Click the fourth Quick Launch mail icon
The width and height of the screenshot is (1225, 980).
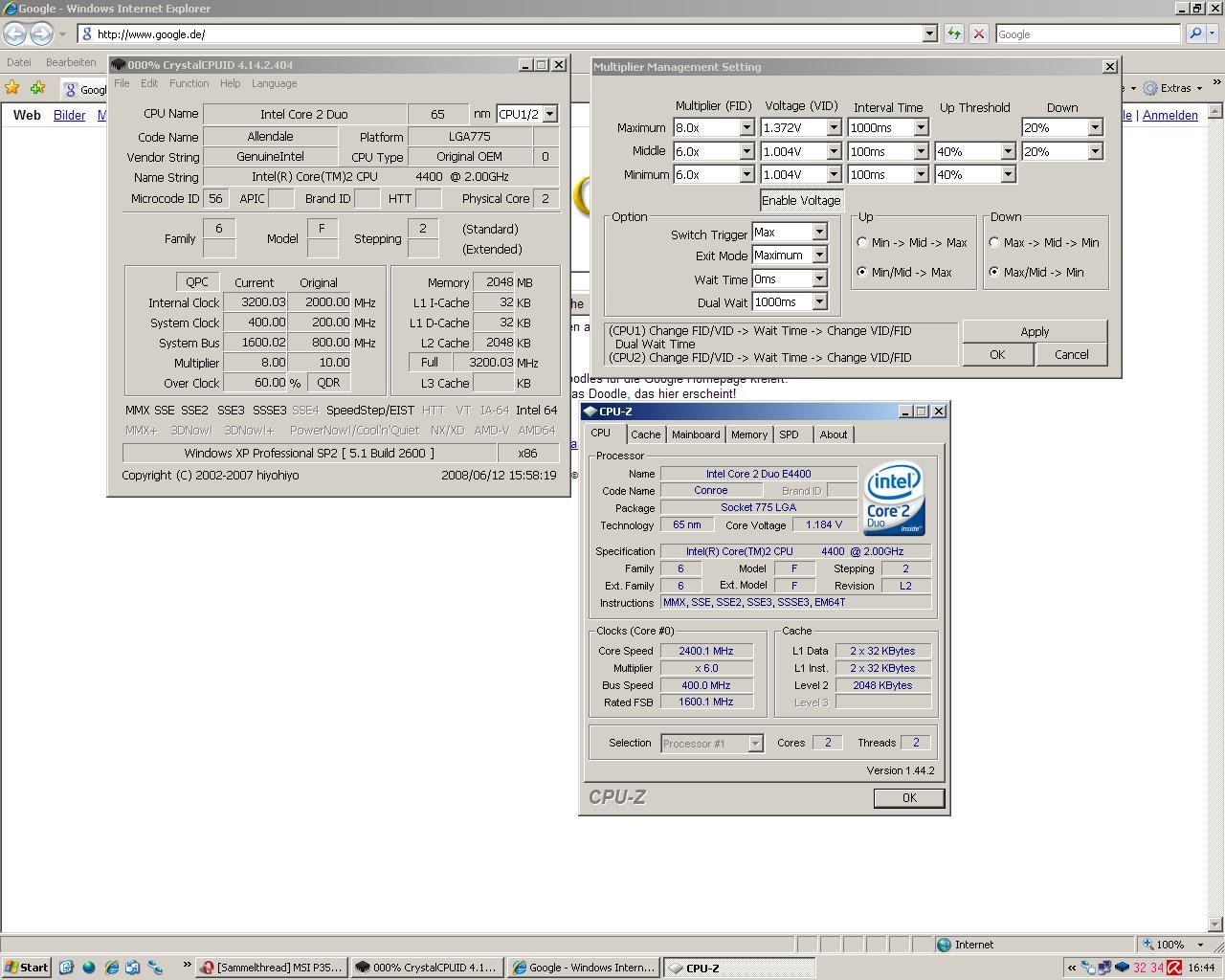tap(133, 968)
